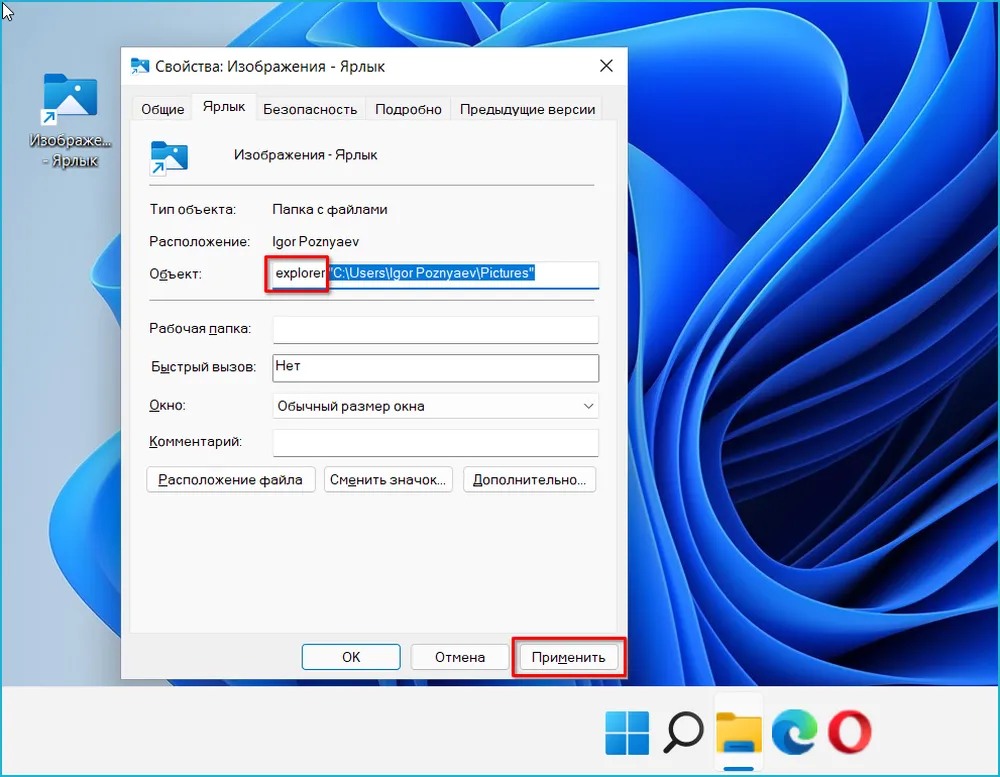Launch Opera browser from the taskbar
Image resolution: width=1000 pixels, height=777 pixels.
849,734
